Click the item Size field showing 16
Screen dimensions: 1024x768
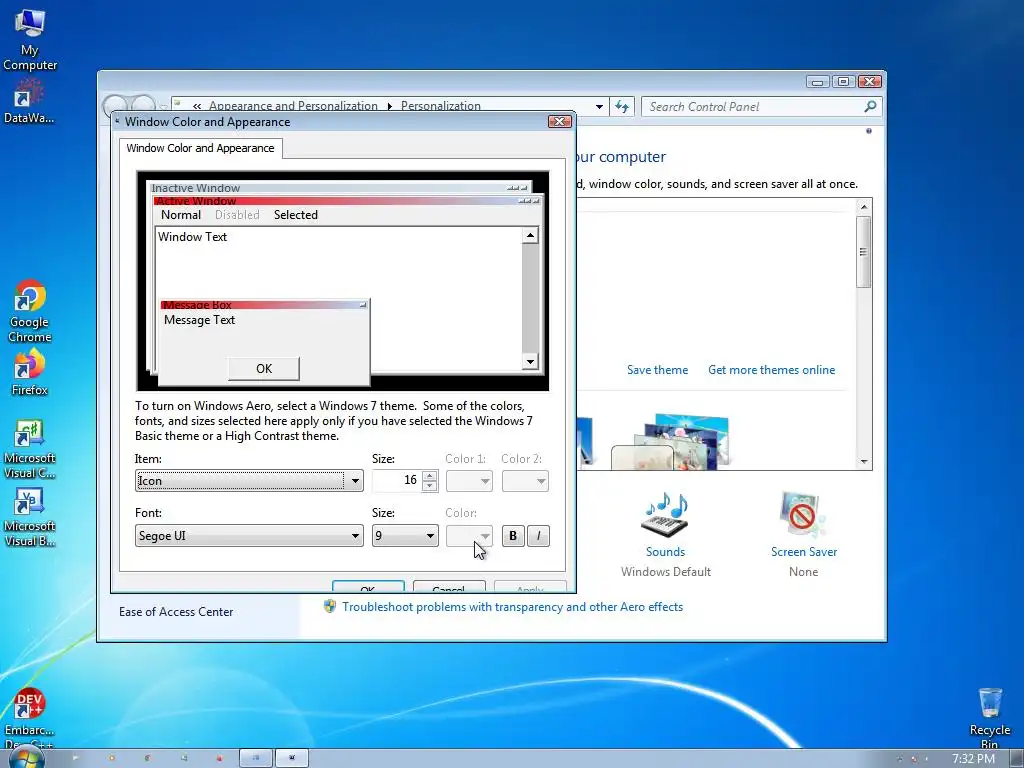(397, 481)
